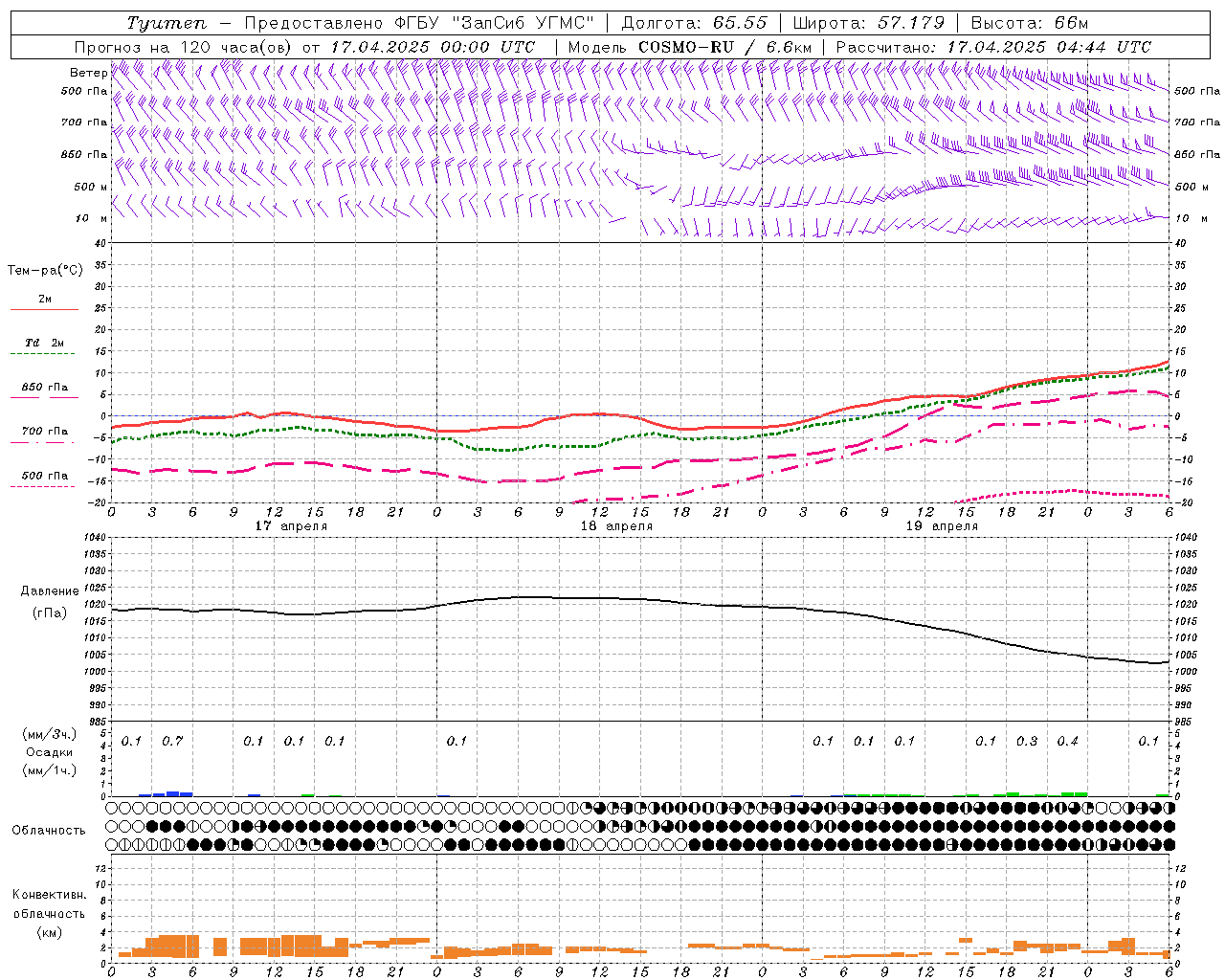
Task: Click the solid line sample under 2м legend
Action: pos(45,310)
